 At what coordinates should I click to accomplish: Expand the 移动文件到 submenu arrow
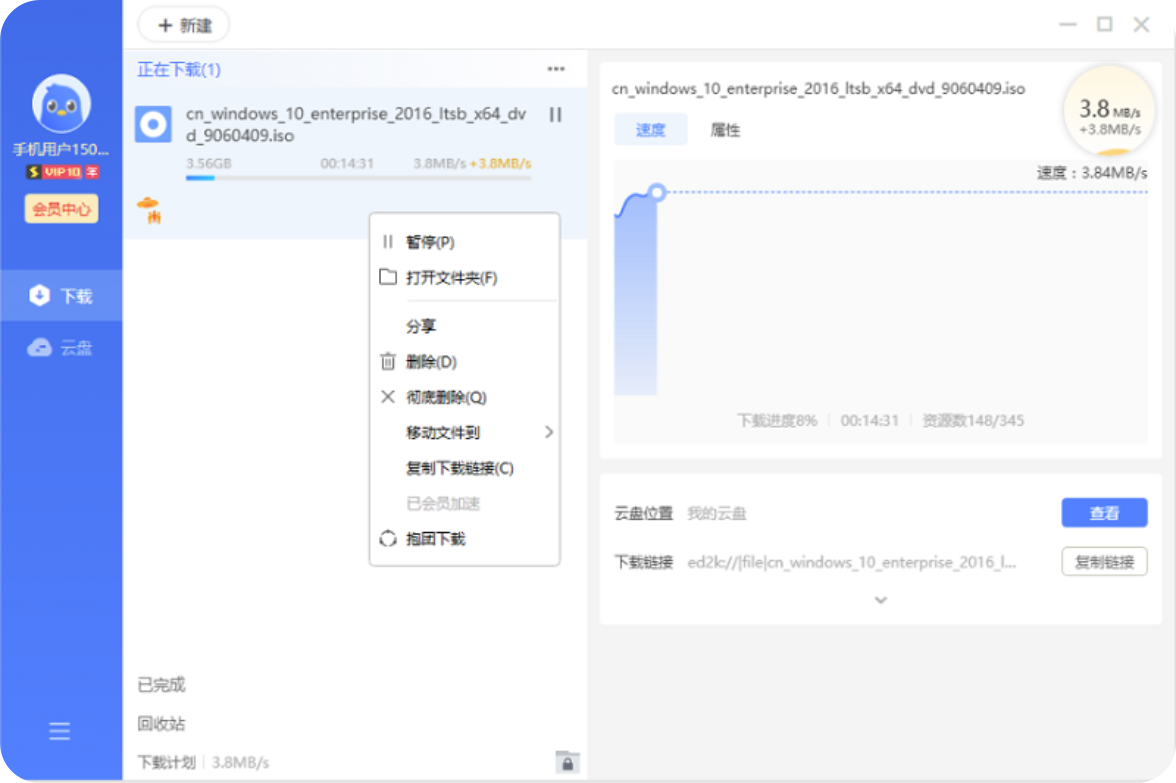pos(549,432)
